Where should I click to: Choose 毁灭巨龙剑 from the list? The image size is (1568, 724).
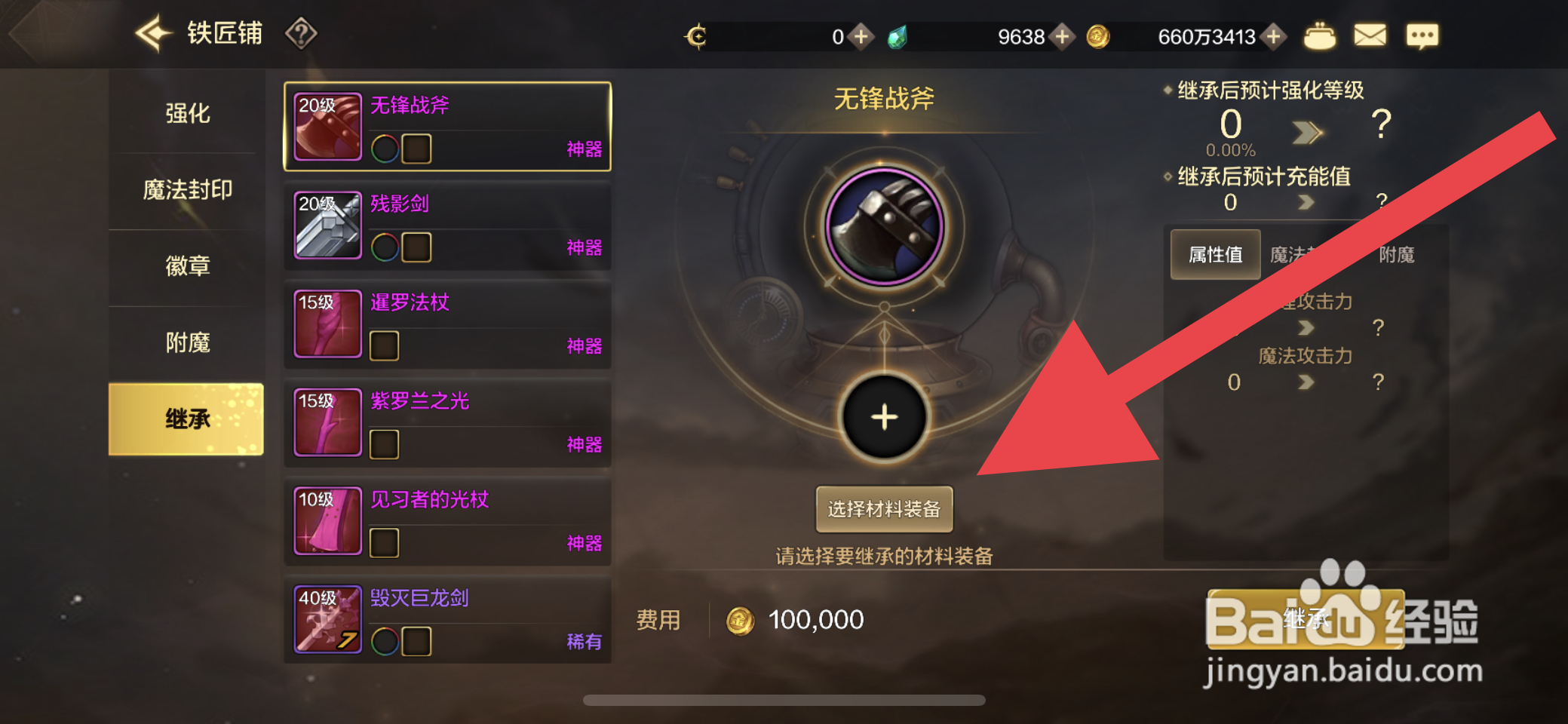447,620
